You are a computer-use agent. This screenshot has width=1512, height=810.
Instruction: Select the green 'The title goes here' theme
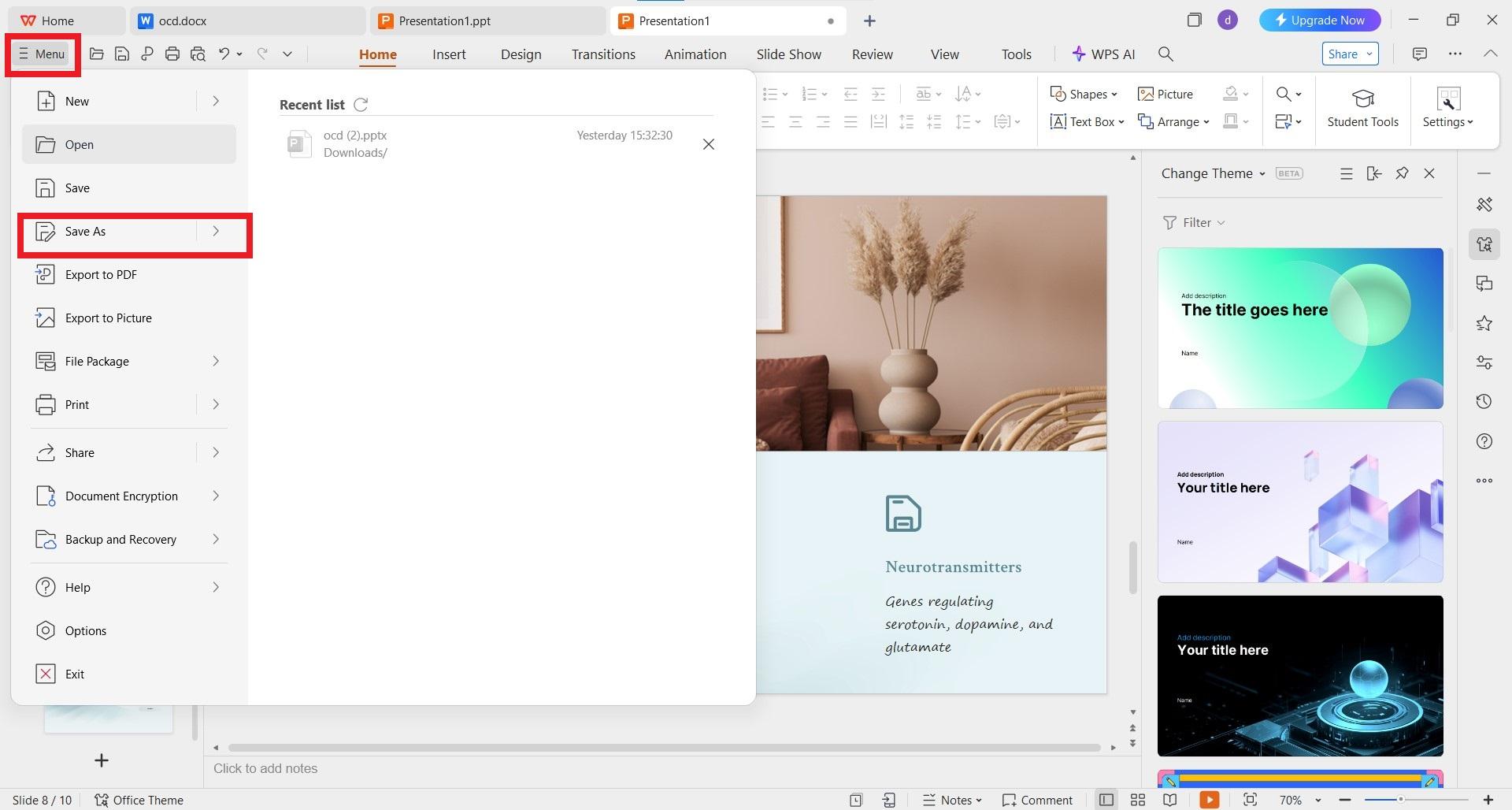(x=1300, y=329)
